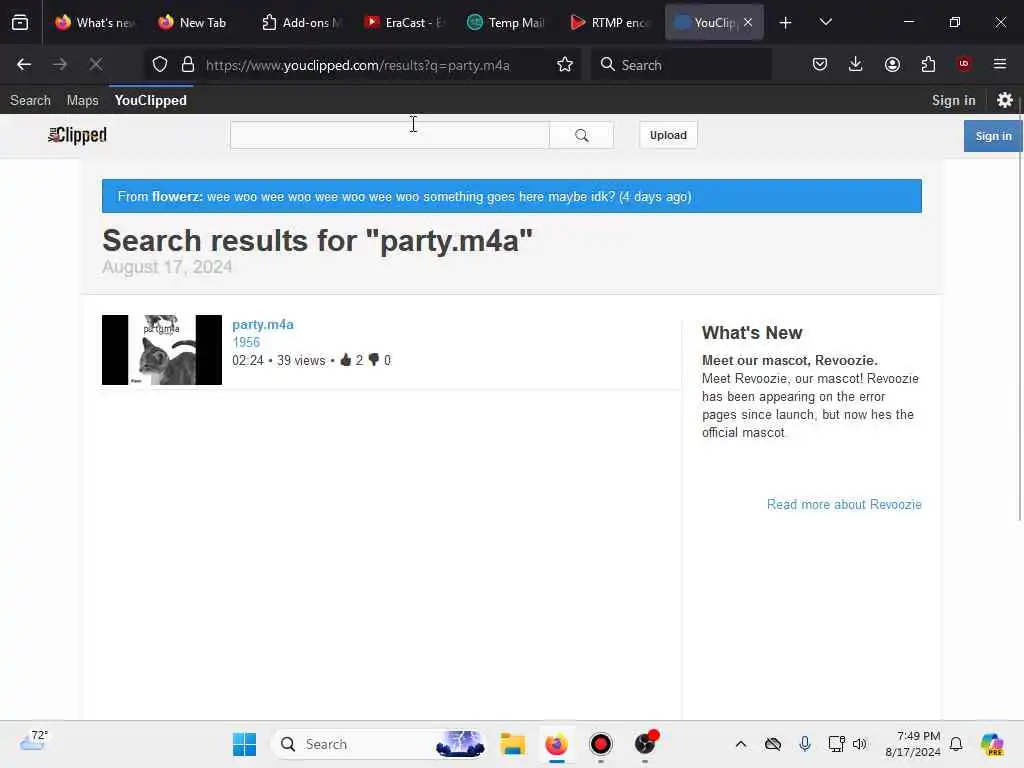
Task: Click the YouClipped logo
Action: click(x=77, y=135)
